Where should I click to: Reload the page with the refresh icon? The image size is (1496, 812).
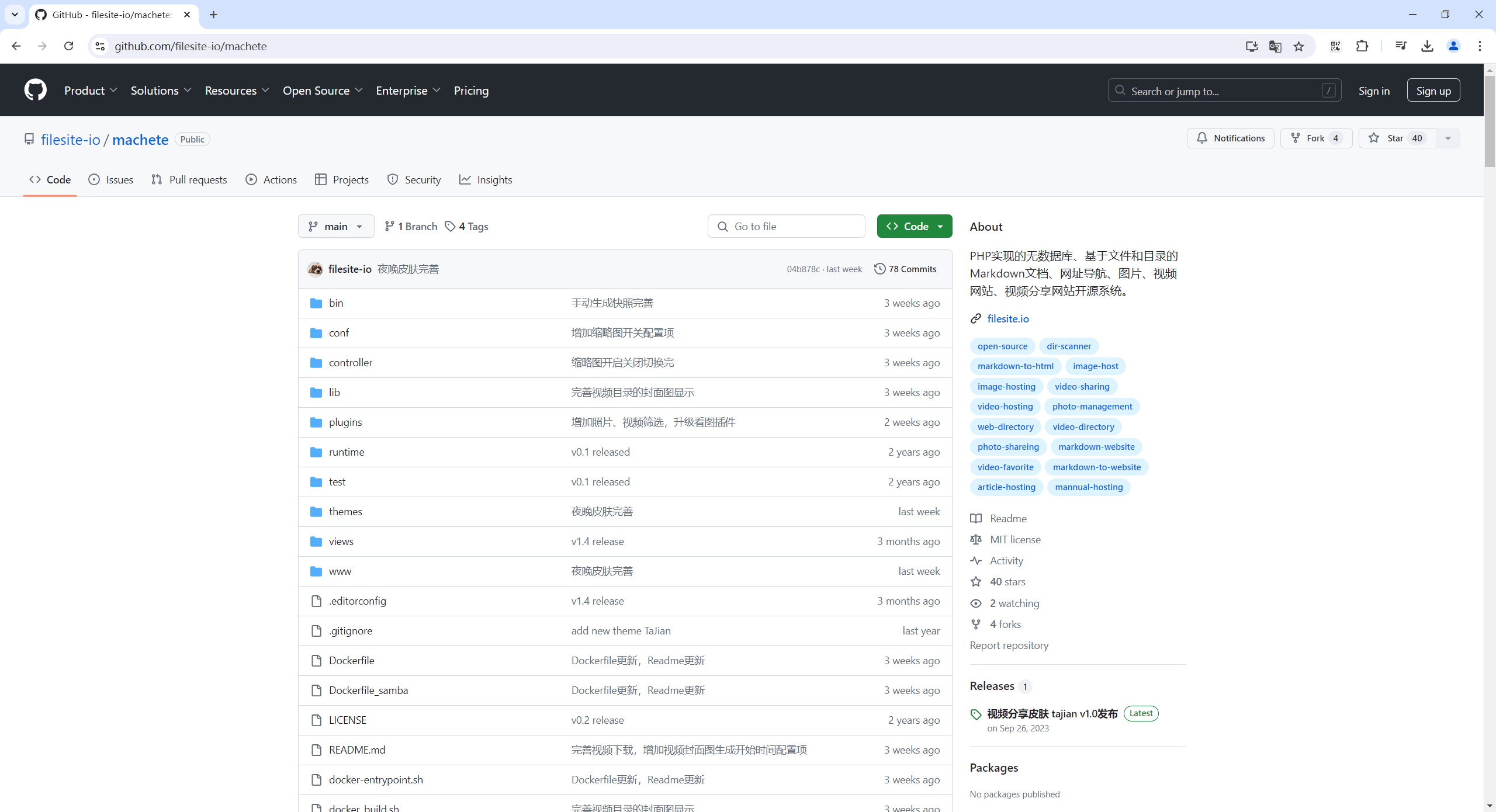click(68, 46)
